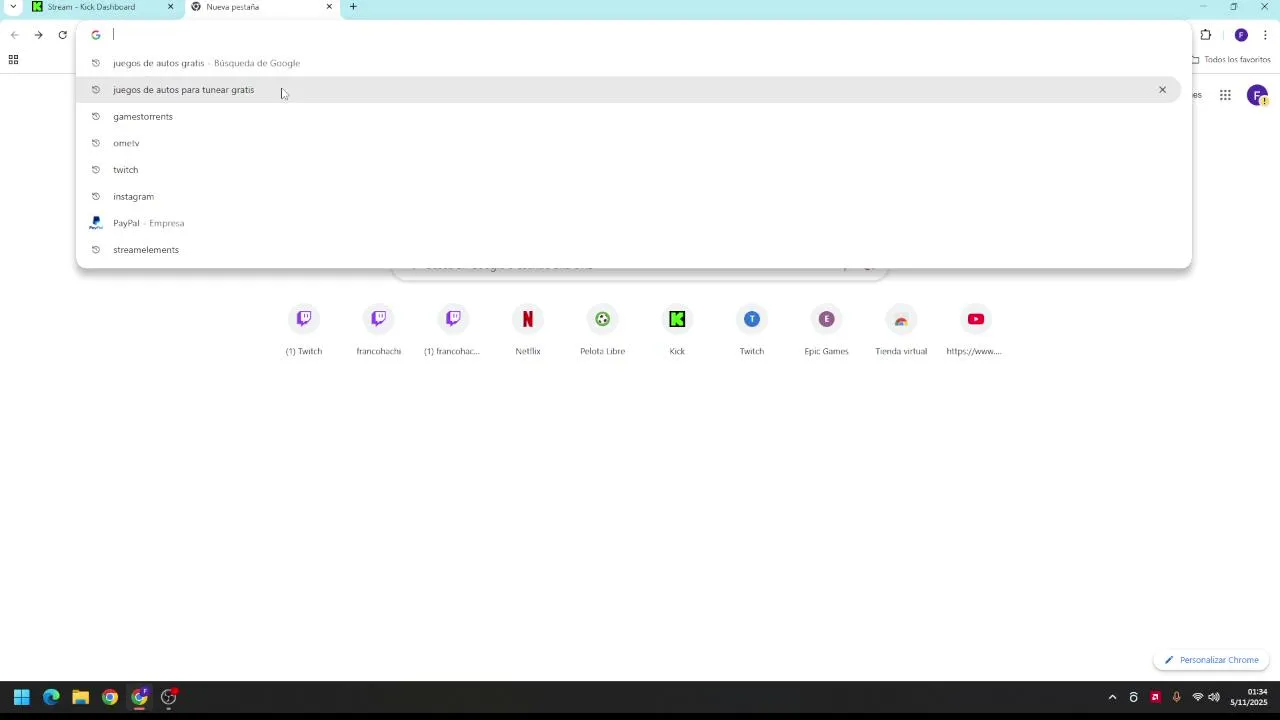Open clock showing 01:34
The height and width of the screenshot is (720, 1280).
[x=1249, y=697]
